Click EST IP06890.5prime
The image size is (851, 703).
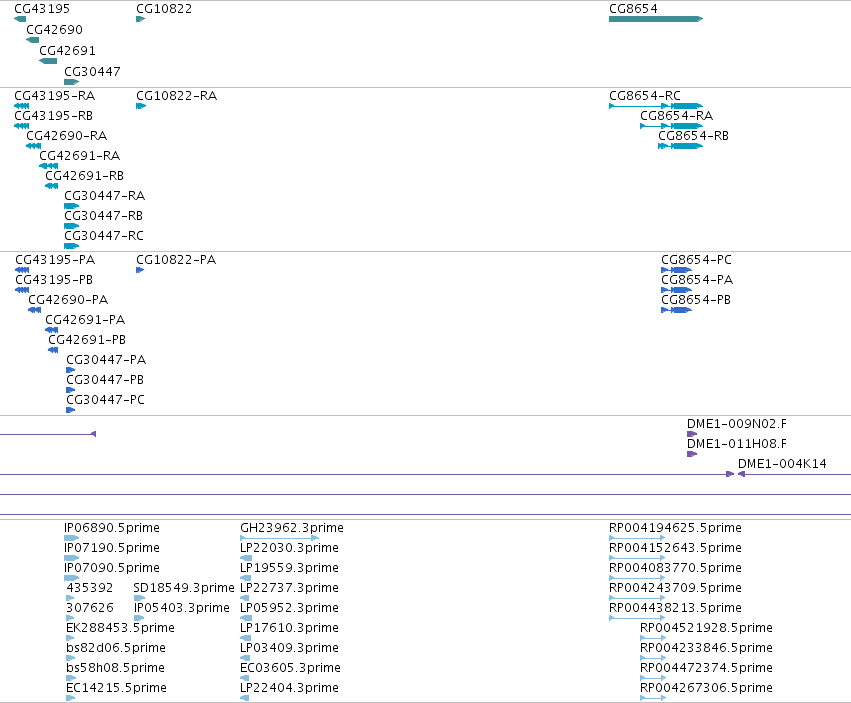tap(112, 528)
